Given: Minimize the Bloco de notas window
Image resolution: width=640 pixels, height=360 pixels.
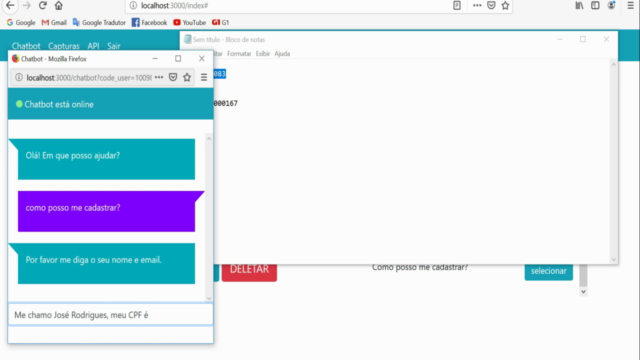Looking at the screenshot, I should 560,39.
